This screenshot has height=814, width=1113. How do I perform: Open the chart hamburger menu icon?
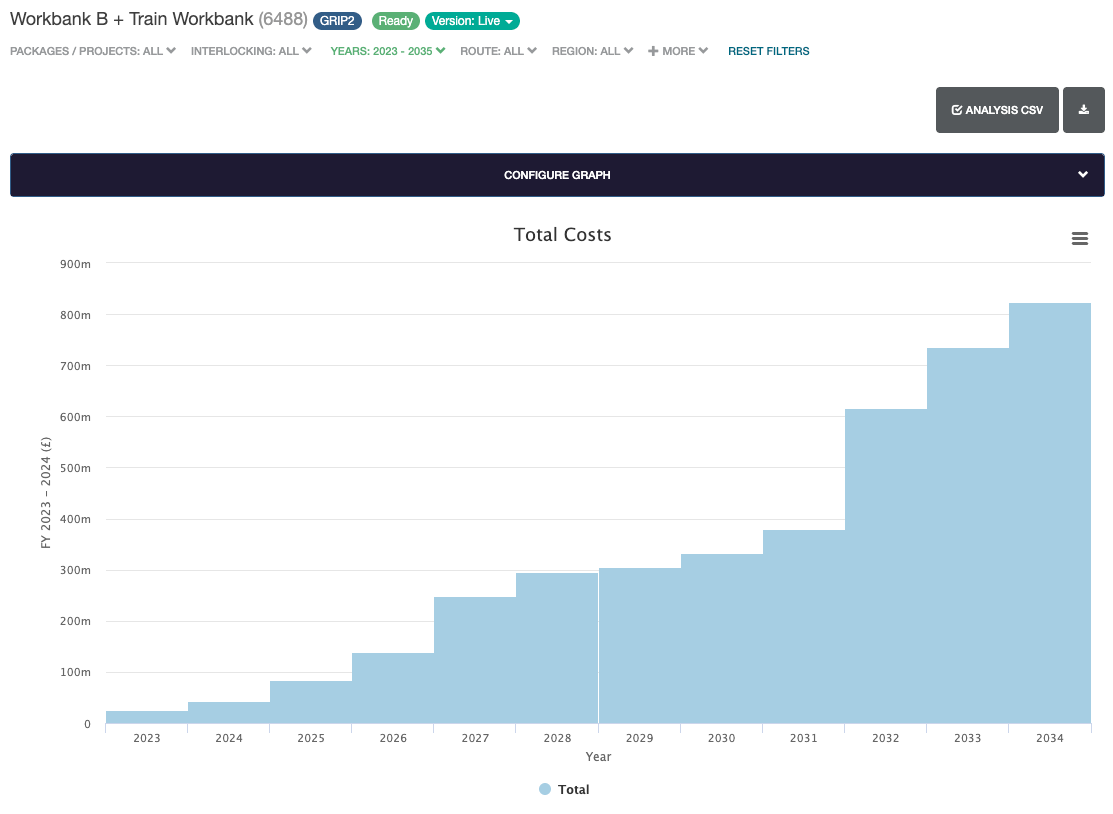tap(1079, 238)
